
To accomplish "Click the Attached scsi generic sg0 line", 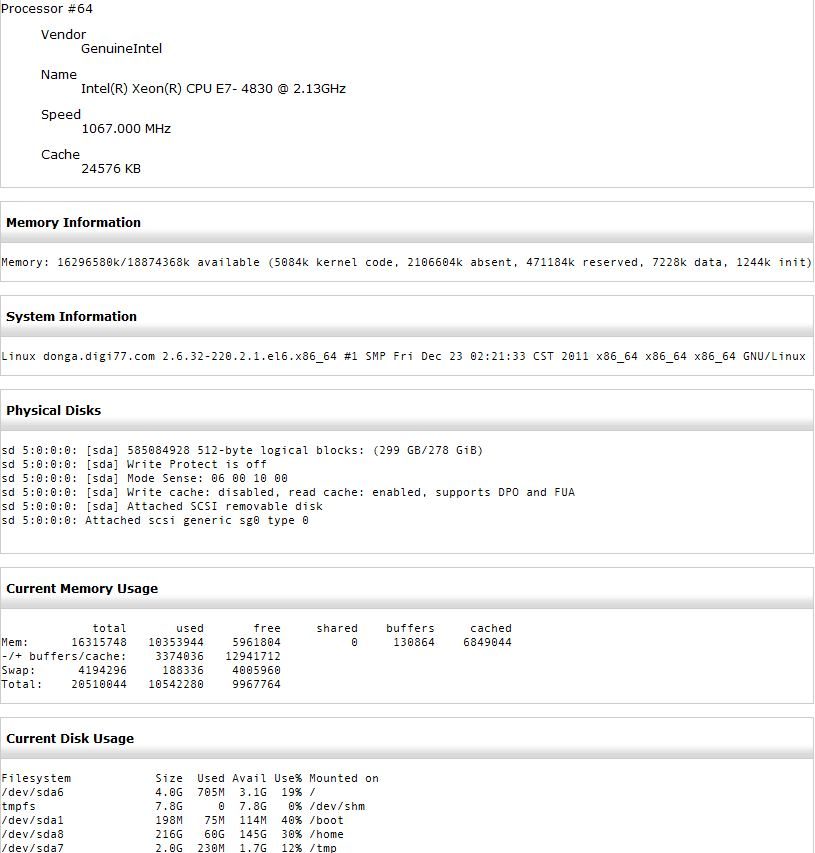I will (x=155, y=521).
